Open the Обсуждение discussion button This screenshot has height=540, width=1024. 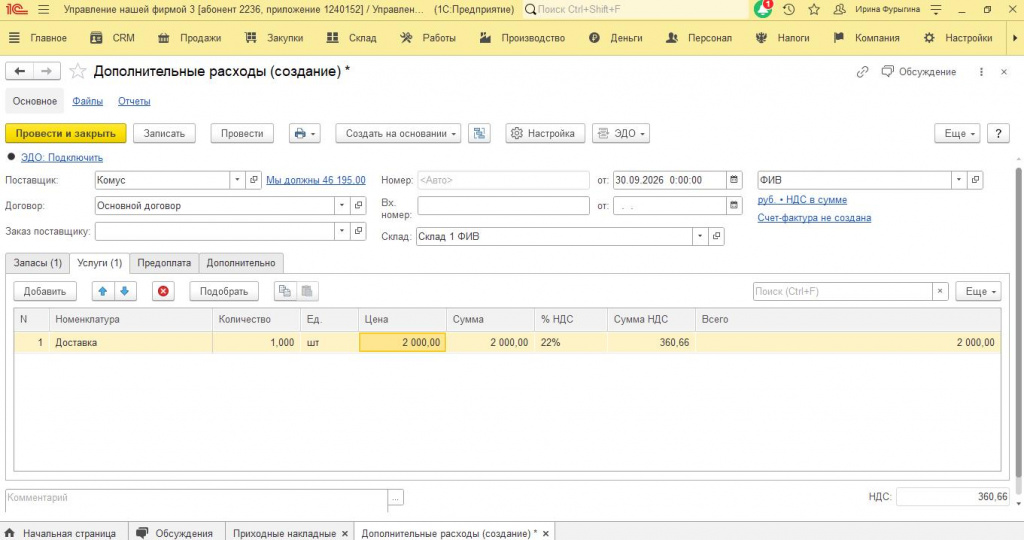[x=919, y=72]
